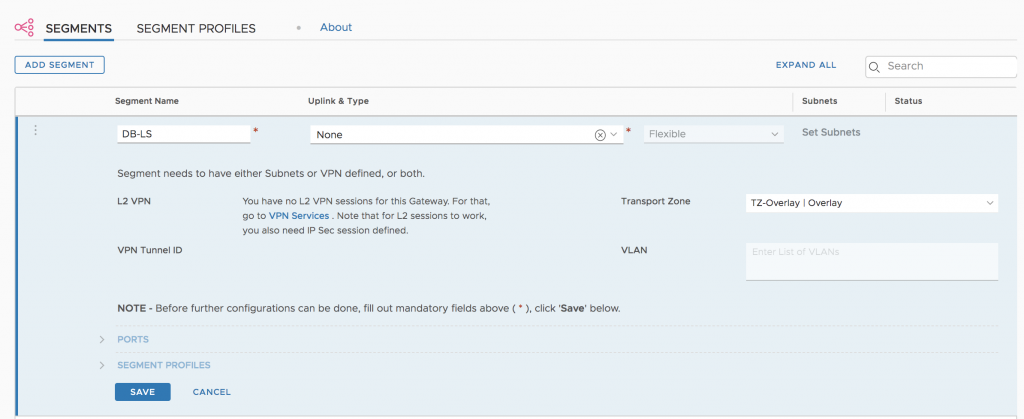Viewport: 1024px width, 419px height.
Task: Select the Segments tab
Action: (x=79, y=29)
